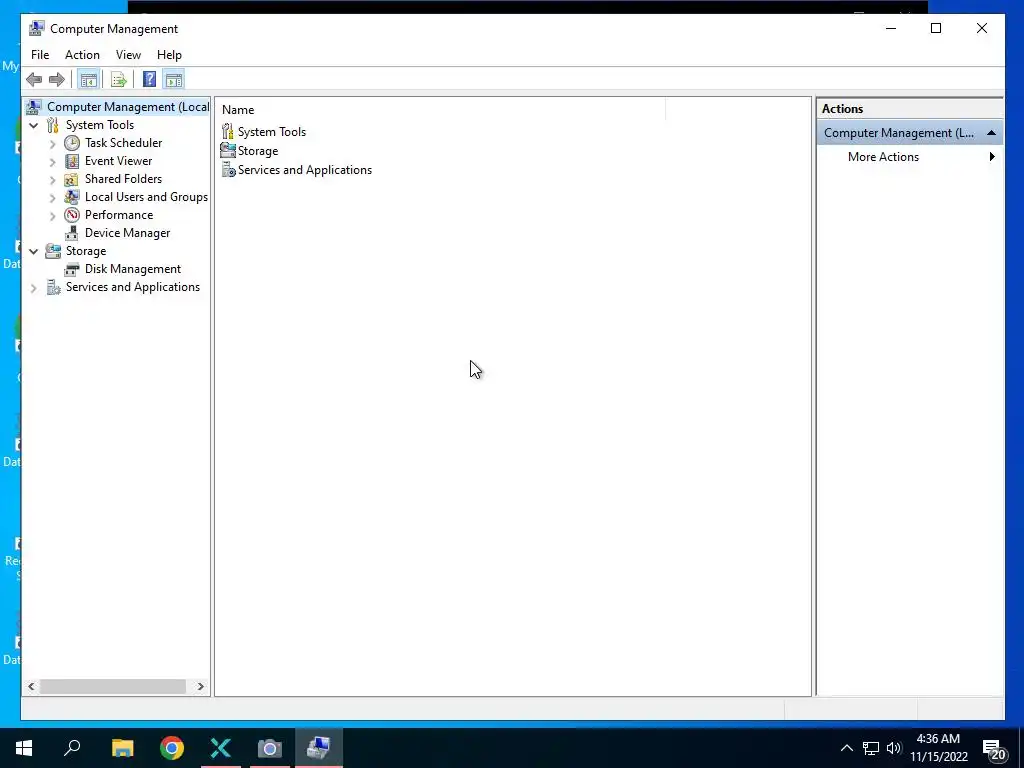Viewport: 1024px width, 768px height.
Task: Click Storage icon in center list
Action: [228, 151]
